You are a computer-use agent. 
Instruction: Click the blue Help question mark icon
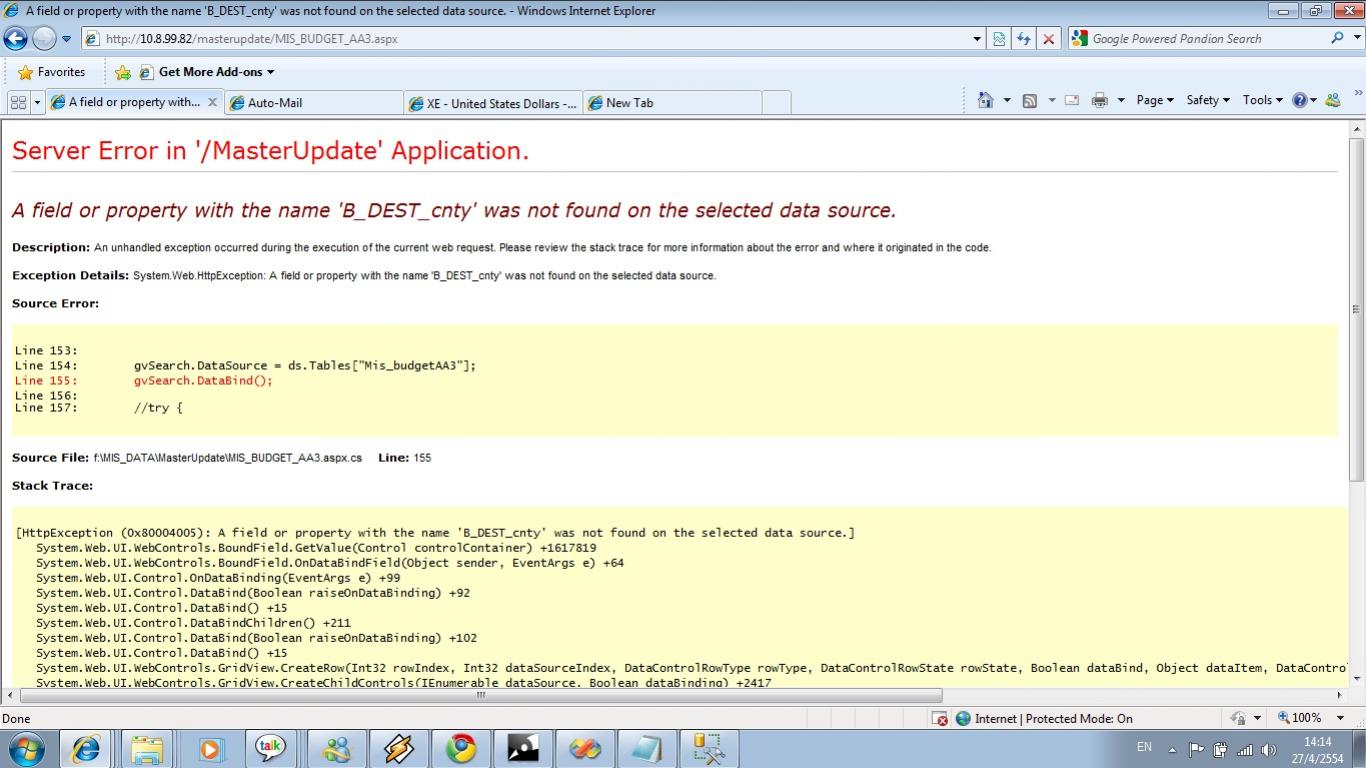[x=1300, y=100]
